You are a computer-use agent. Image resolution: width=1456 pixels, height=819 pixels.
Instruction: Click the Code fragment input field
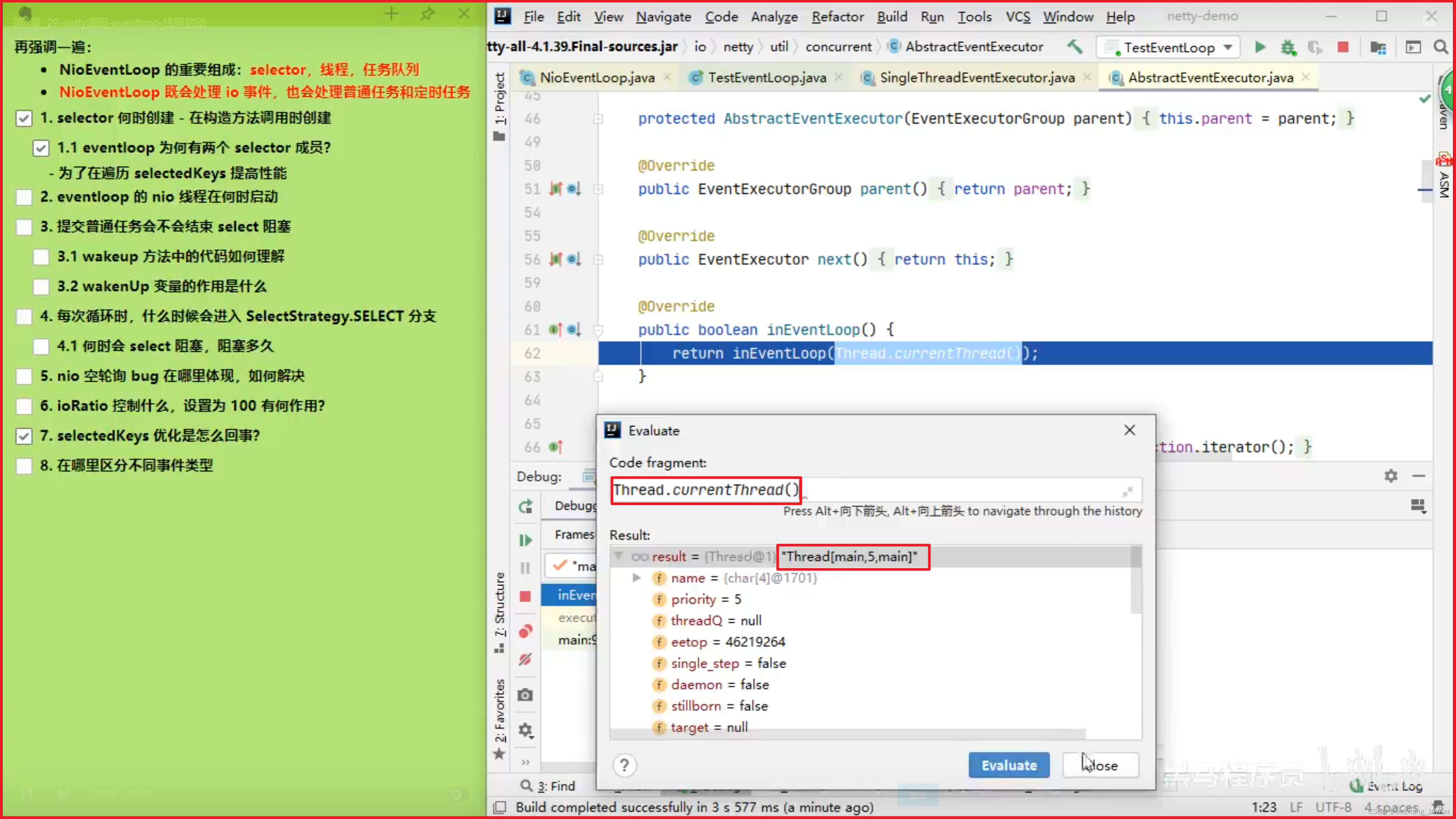pos(875,490)
